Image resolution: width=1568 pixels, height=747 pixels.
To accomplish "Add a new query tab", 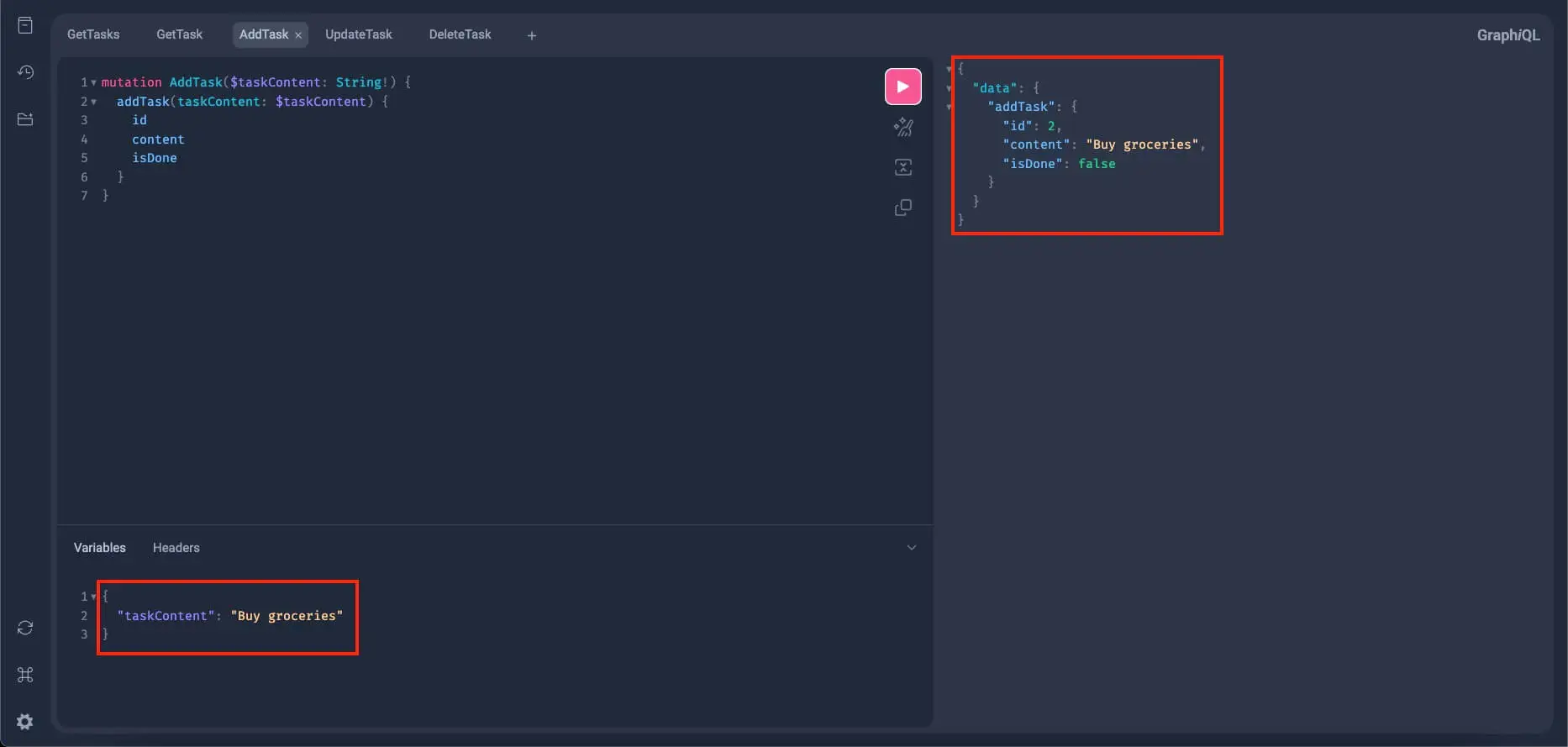I will [531, 35].
